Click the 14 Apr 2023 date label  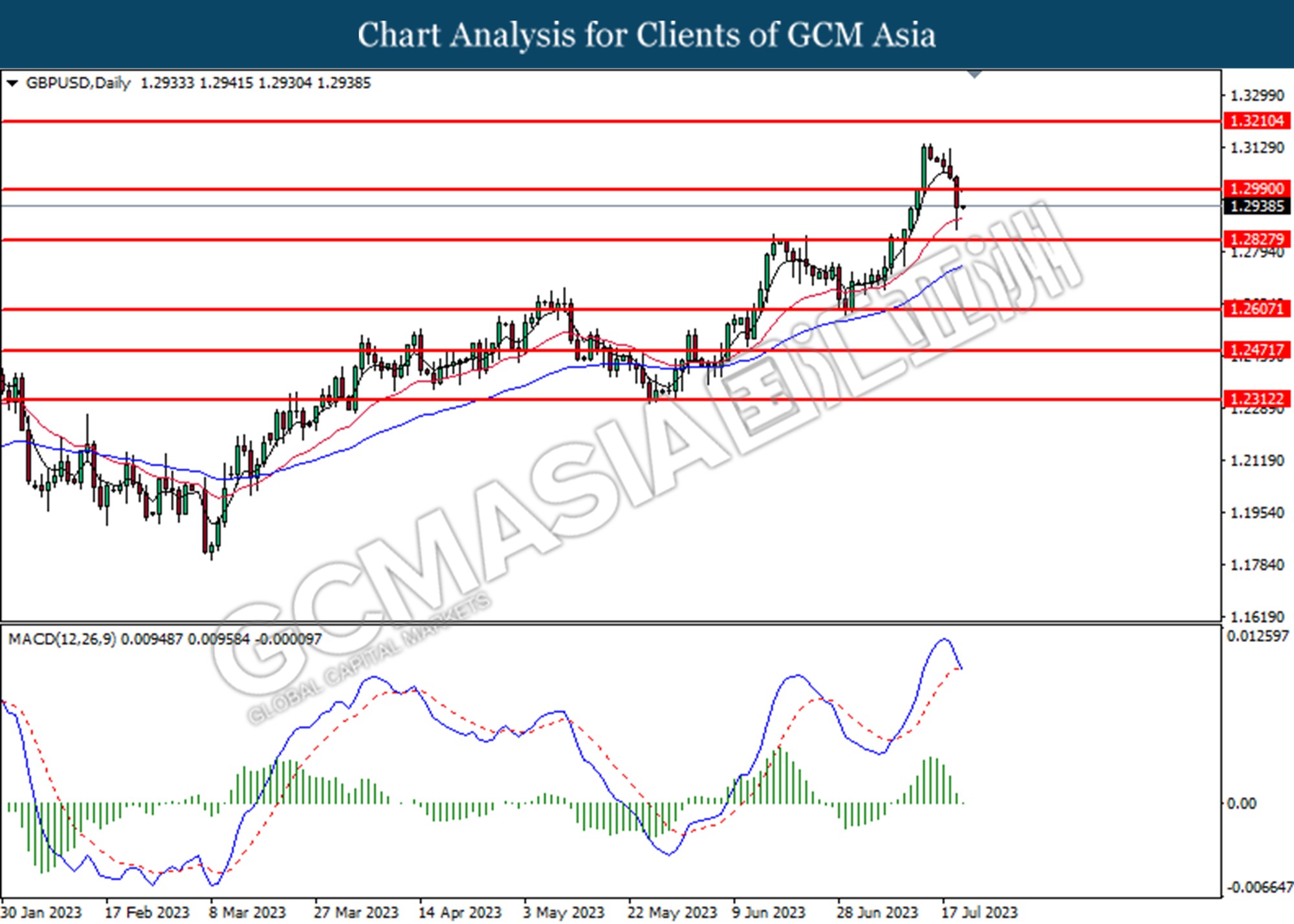(460, 912)
